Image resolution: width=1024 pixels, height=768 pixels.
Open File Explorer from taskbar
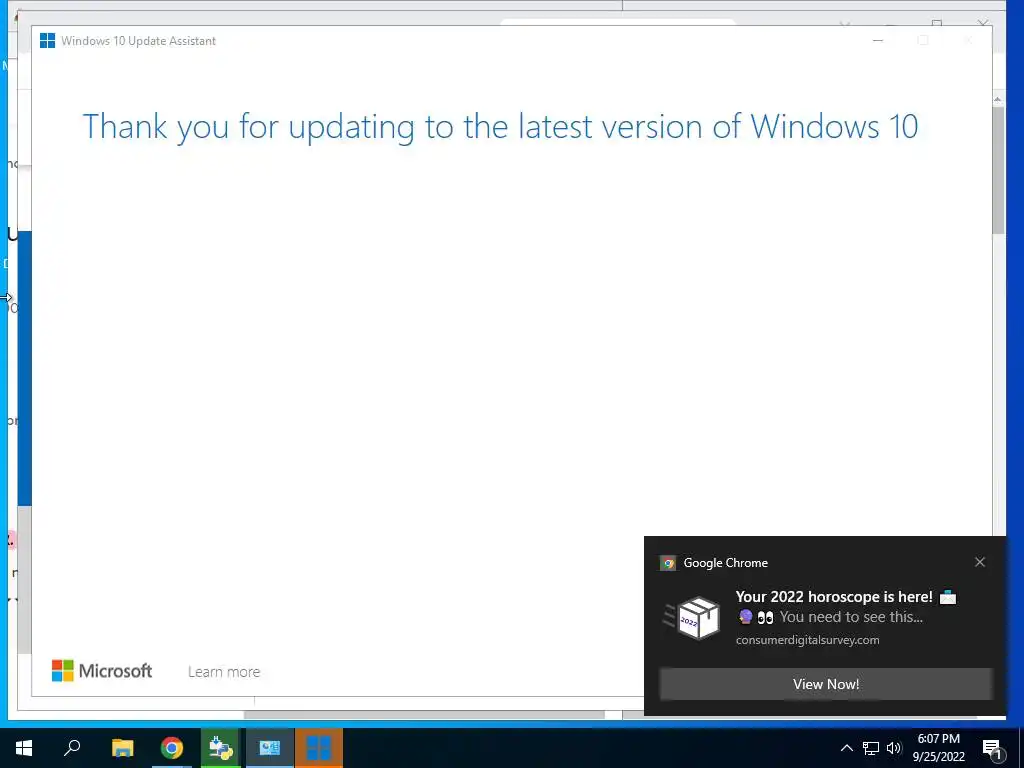(122, 748)
